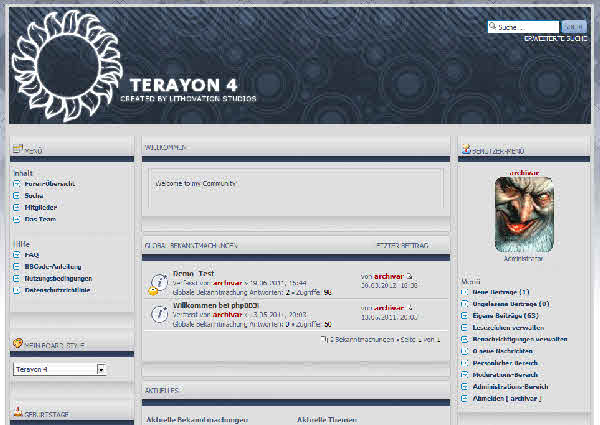The width and height of the screenshot is (600, 425).
Task: Open the Terayon 4 board style dropdown
Action: point(101,369)
